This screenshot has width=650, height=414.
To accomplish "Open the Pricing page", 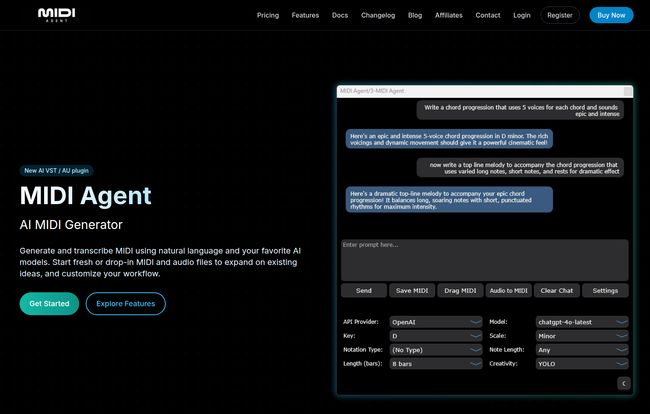I will click(x=268, y=15).
